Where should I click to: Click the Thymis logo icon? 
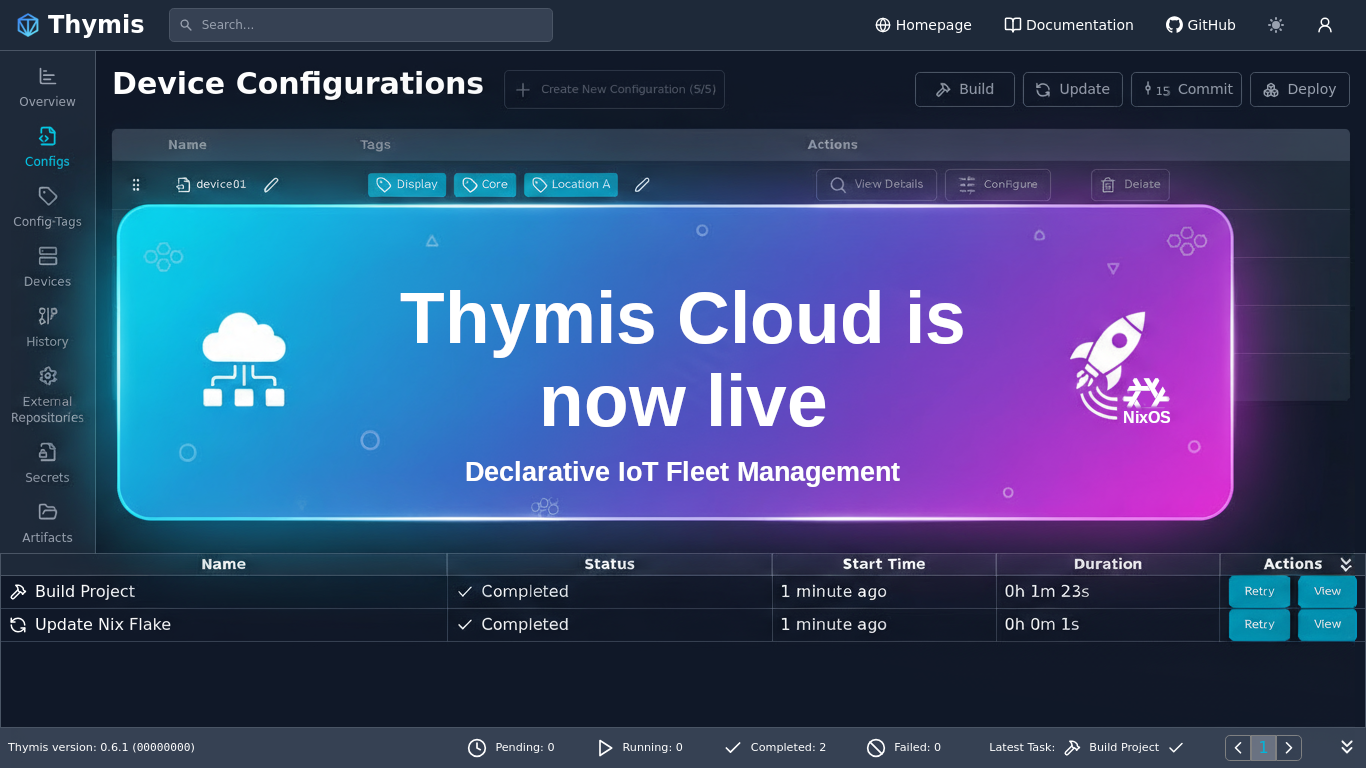click(28, 25)
